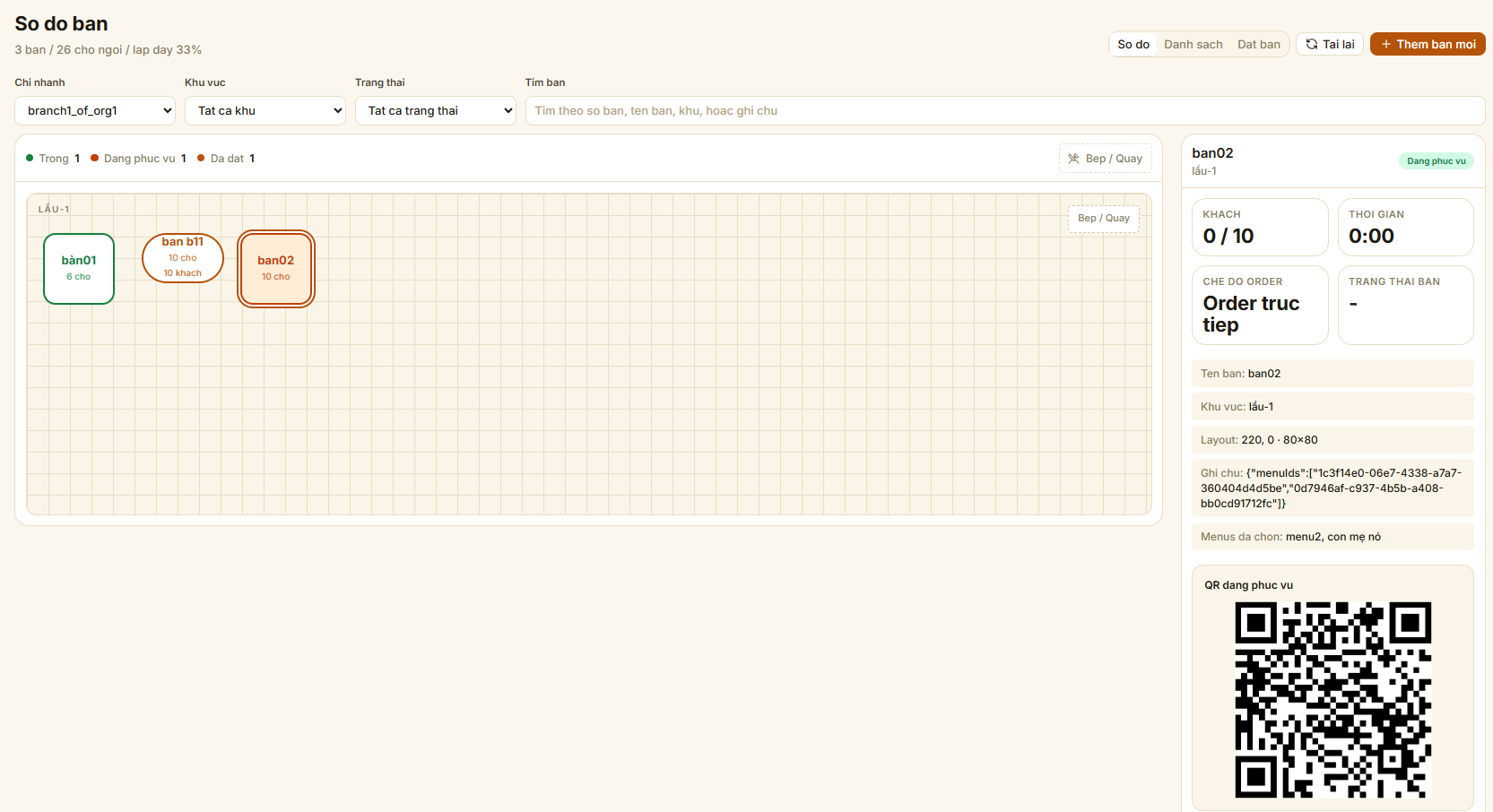This screenshot has width=1493, height=812.
Task: Click the Dang phuc vu status badge
Action: (1437, 161)
